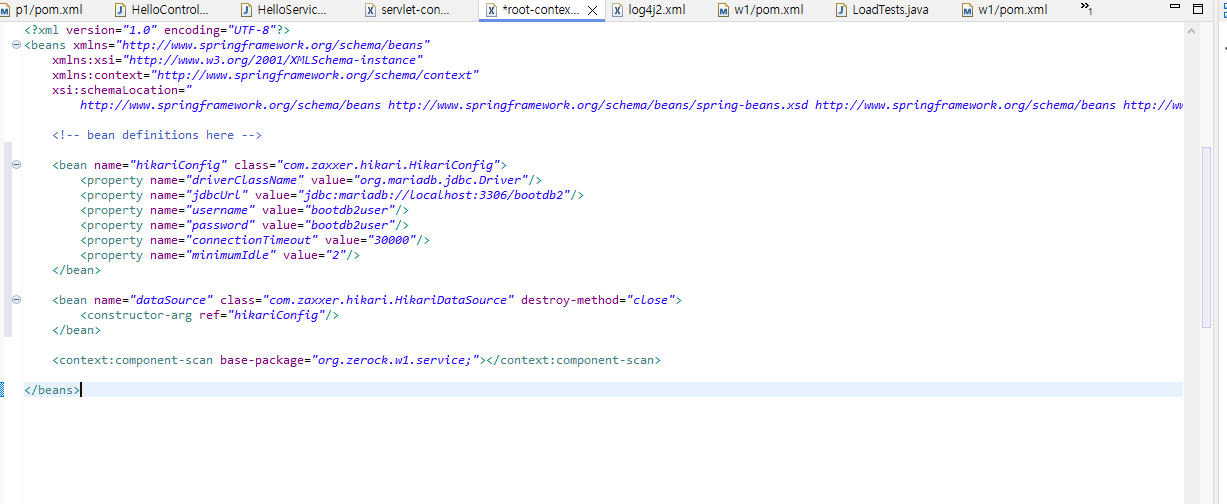
Task: Switch to the servlet-con... tab
Action: (408, 10)
